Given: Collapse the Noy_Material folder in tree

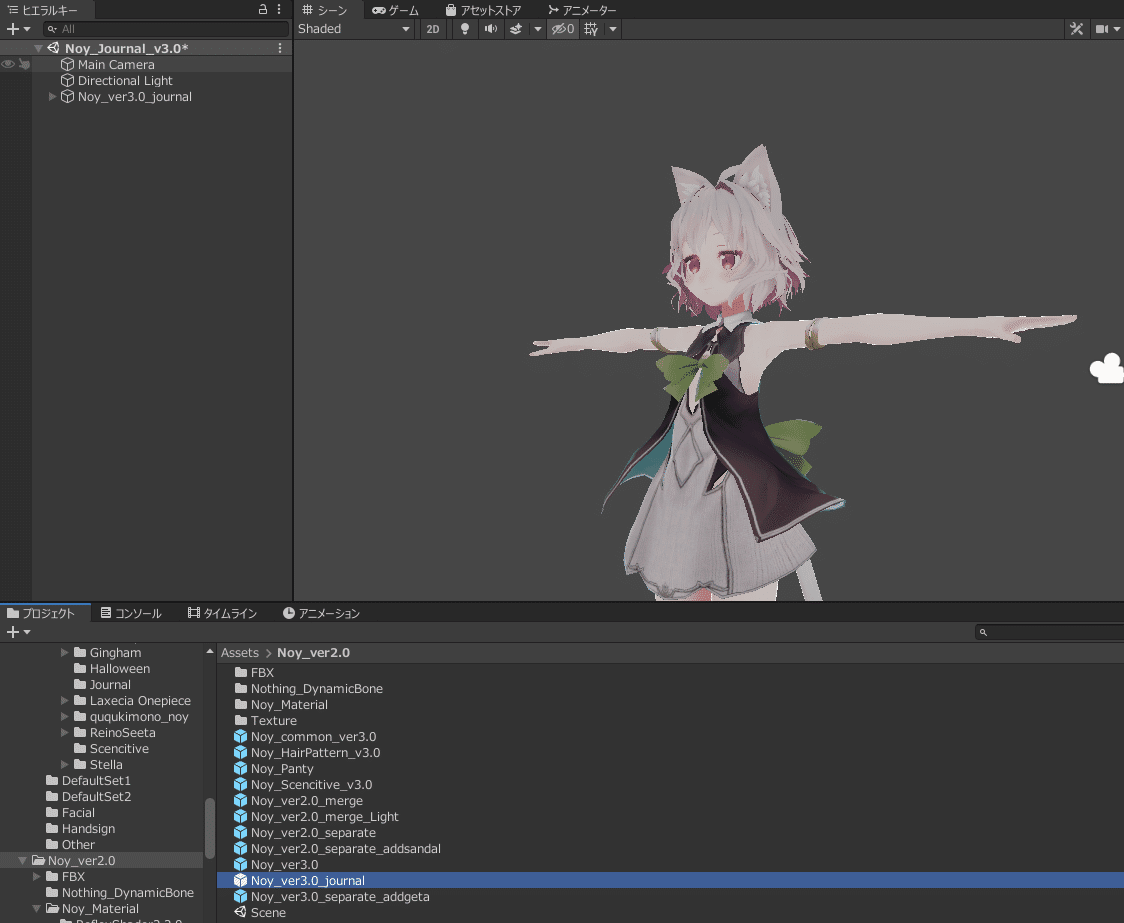Looking at the screenshot, I should pyautogui.click(x=37, y=908).
